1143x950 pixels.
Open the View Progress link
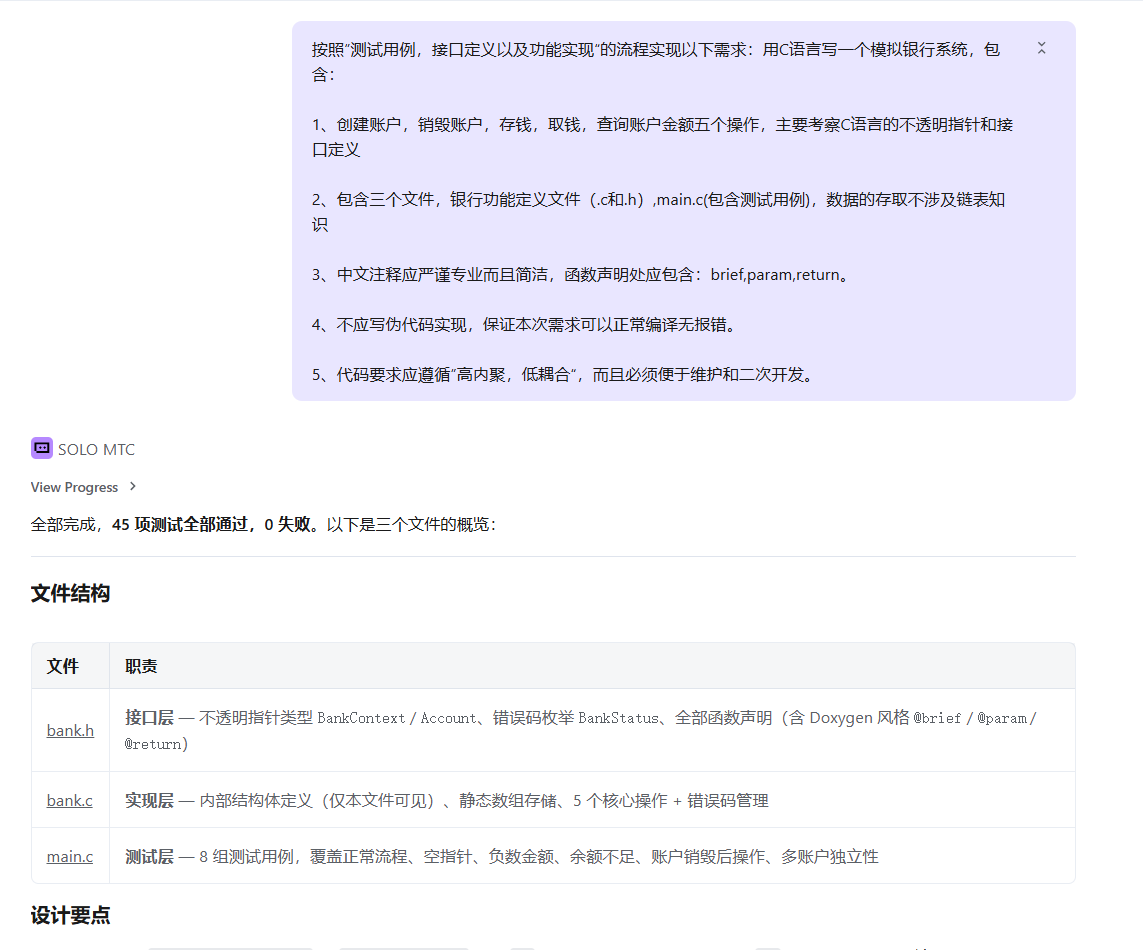(x=74, y=487)
